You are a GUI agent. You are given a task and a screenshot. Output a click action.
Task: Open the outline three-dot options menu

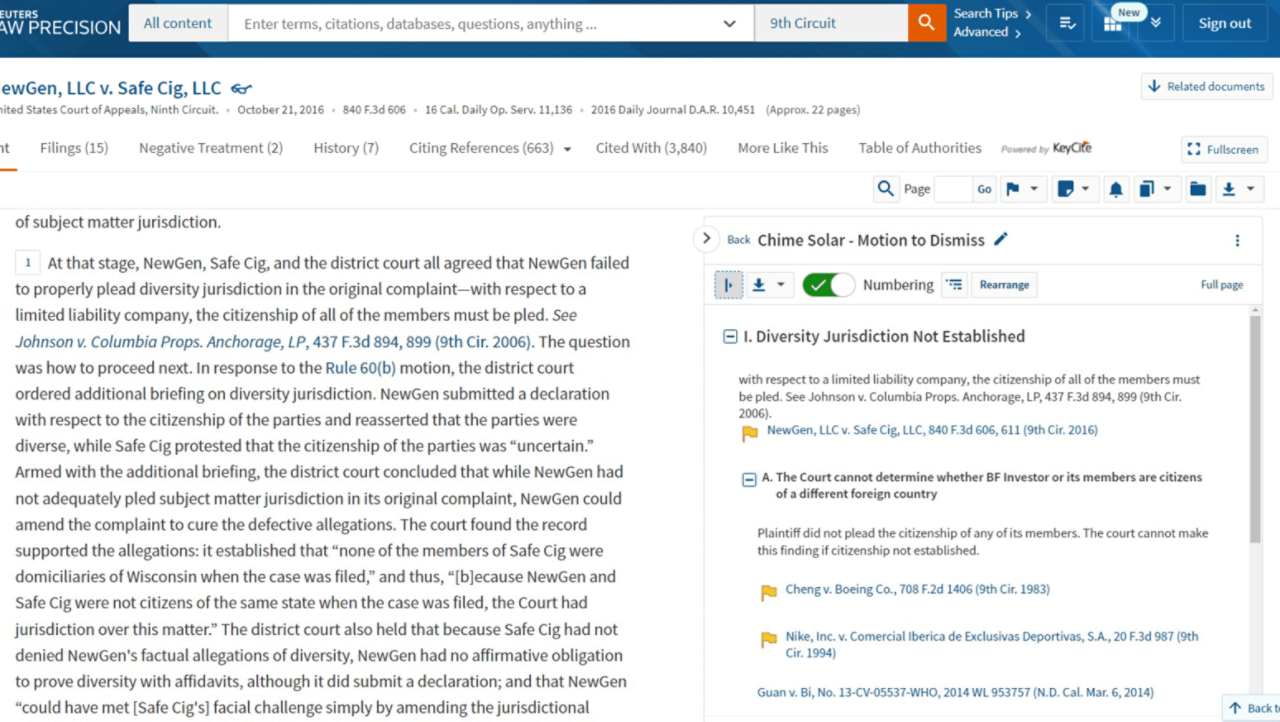coord(1237,240)
